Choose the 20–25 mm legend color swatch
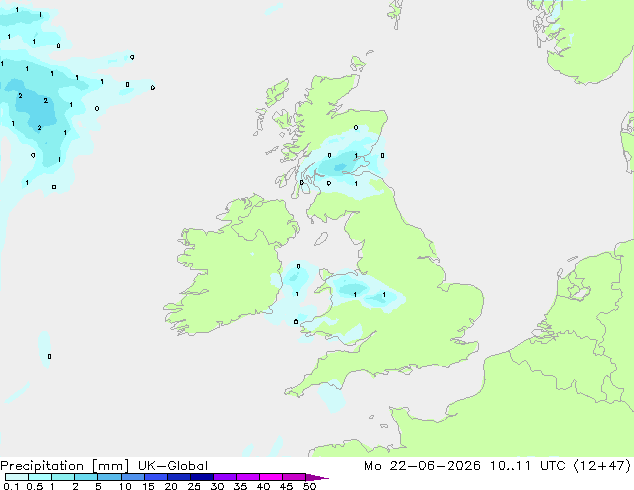Screen dimensions: 634x490 point(178,477)
